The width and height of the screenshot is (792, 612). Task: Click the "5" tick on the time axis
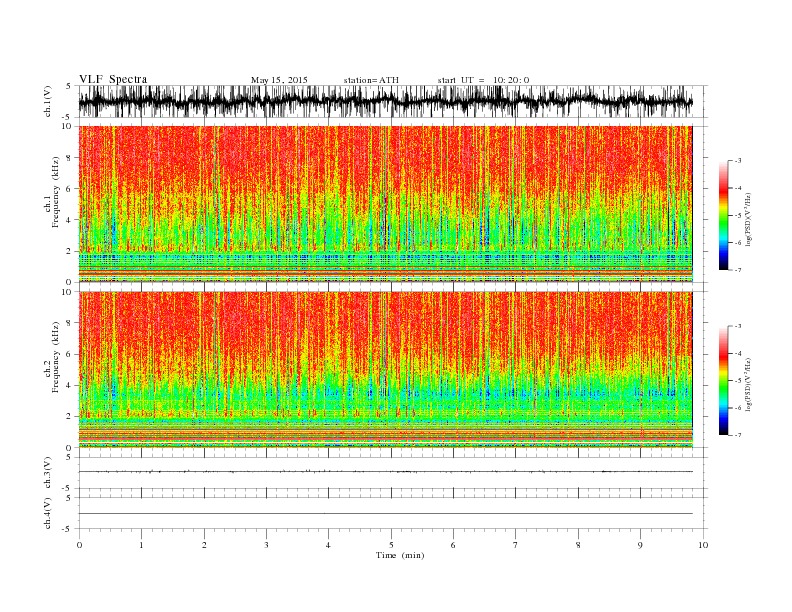click(391, 545)
